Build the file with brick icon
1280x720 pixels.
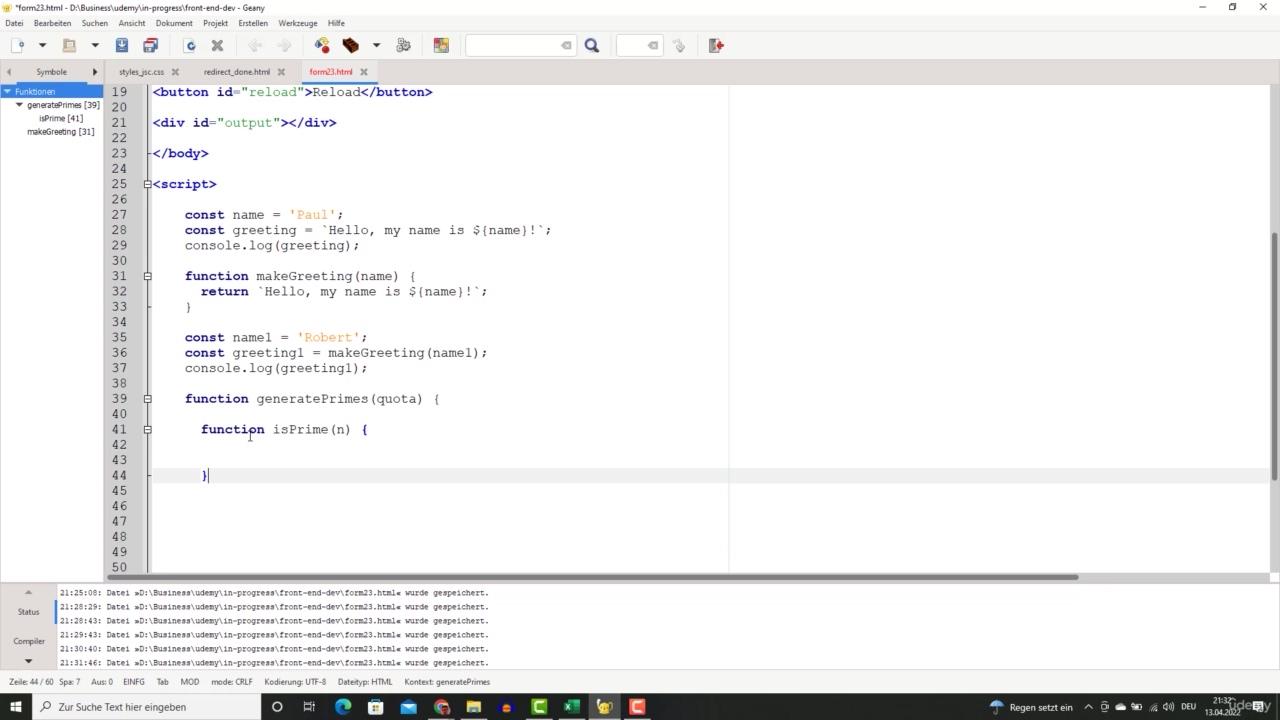[x=350, y=45]
